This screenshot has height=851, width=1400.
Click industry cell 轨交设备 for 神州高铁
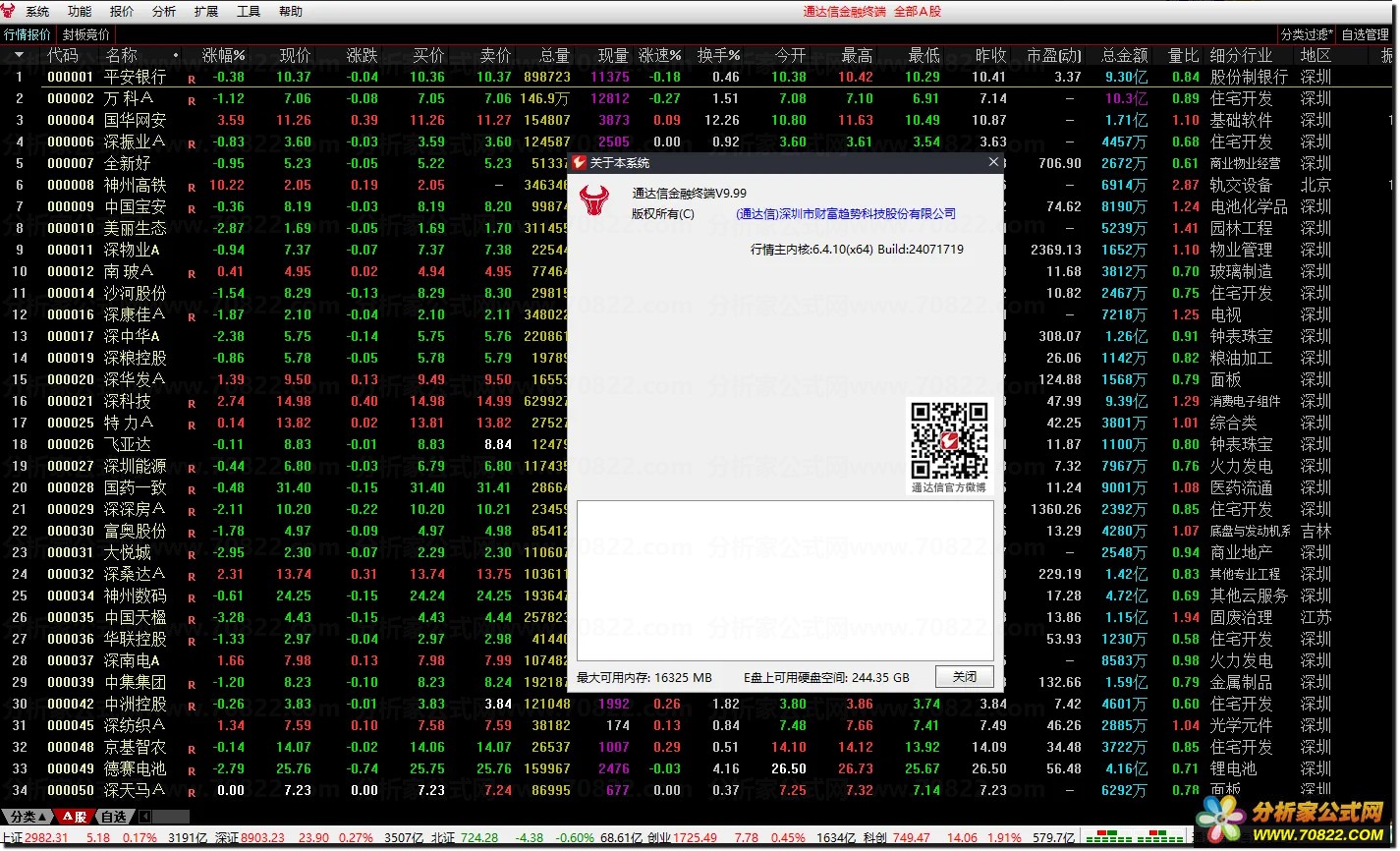pyautogui.click(x=1241, y=185)
